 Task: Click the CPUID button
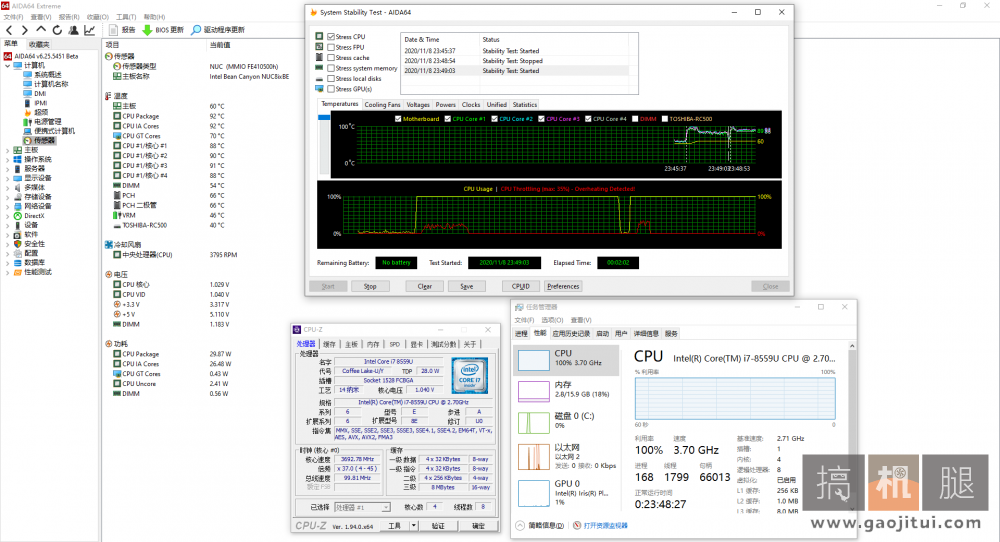pyautogui.click(x=520, y=286)
